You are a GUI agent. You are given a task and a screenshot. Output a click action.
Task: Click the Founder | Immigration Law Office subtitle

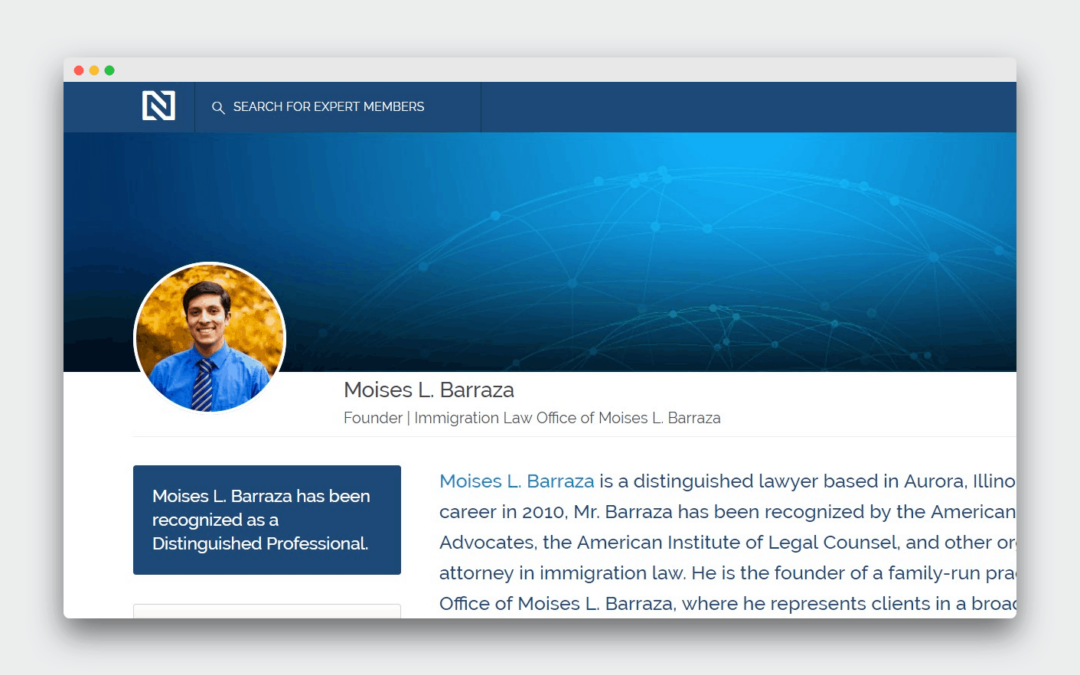click(x=532, y=418)
